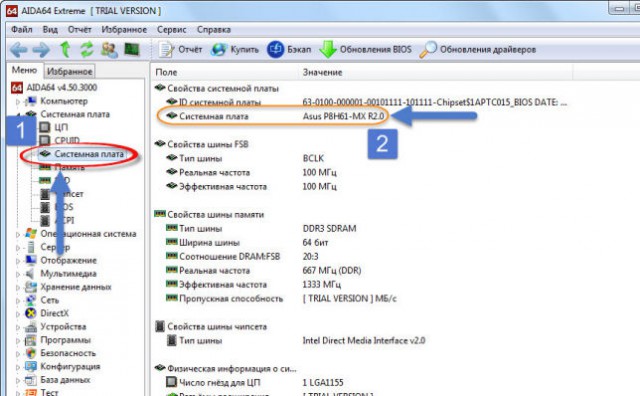Select the Системная плата child tree item
Viewport: 640px width, 396px height.
[x=89, y=154]
